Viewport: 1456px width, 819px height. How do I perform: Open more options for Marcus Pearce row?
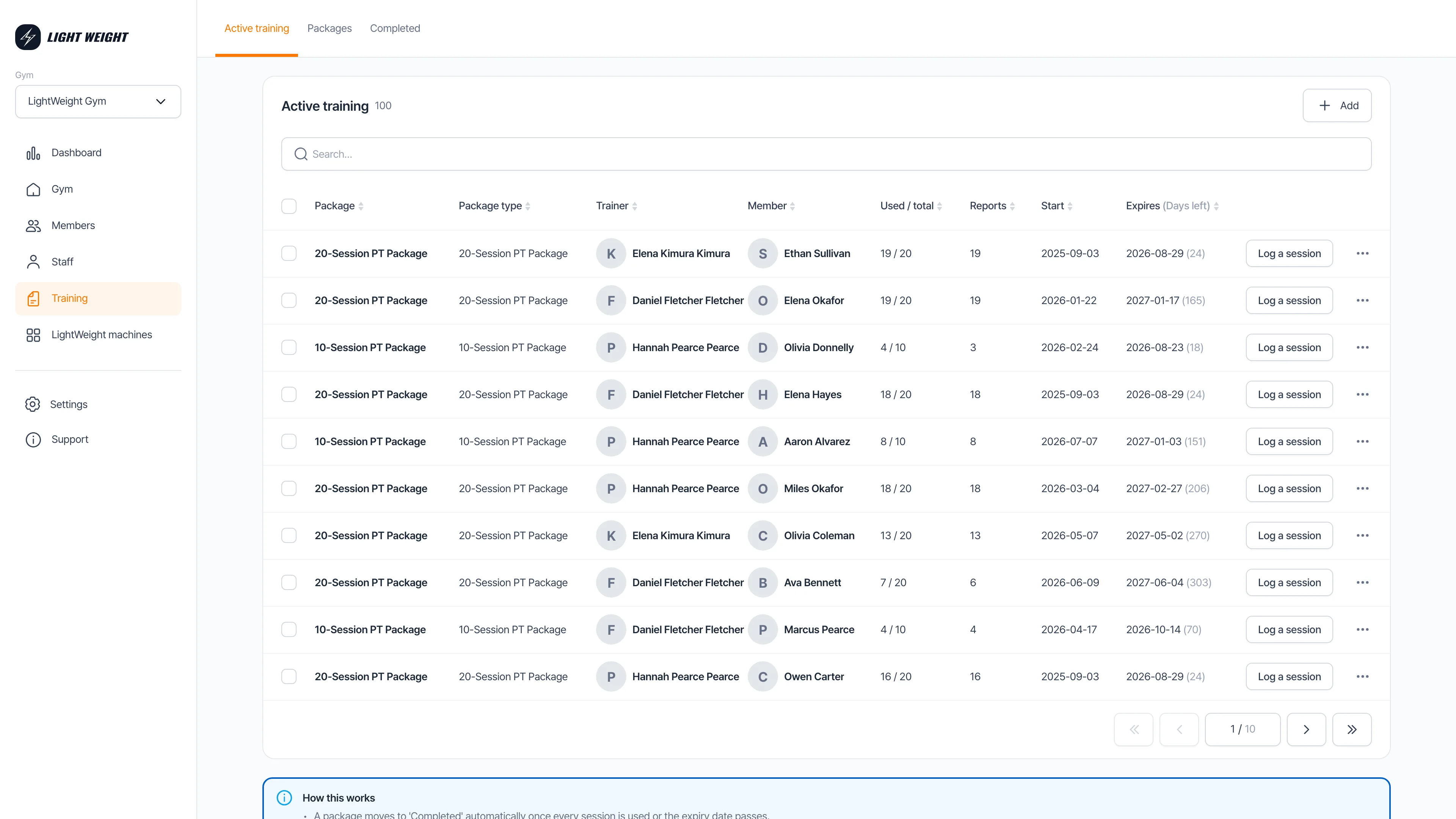(1363, 630)
